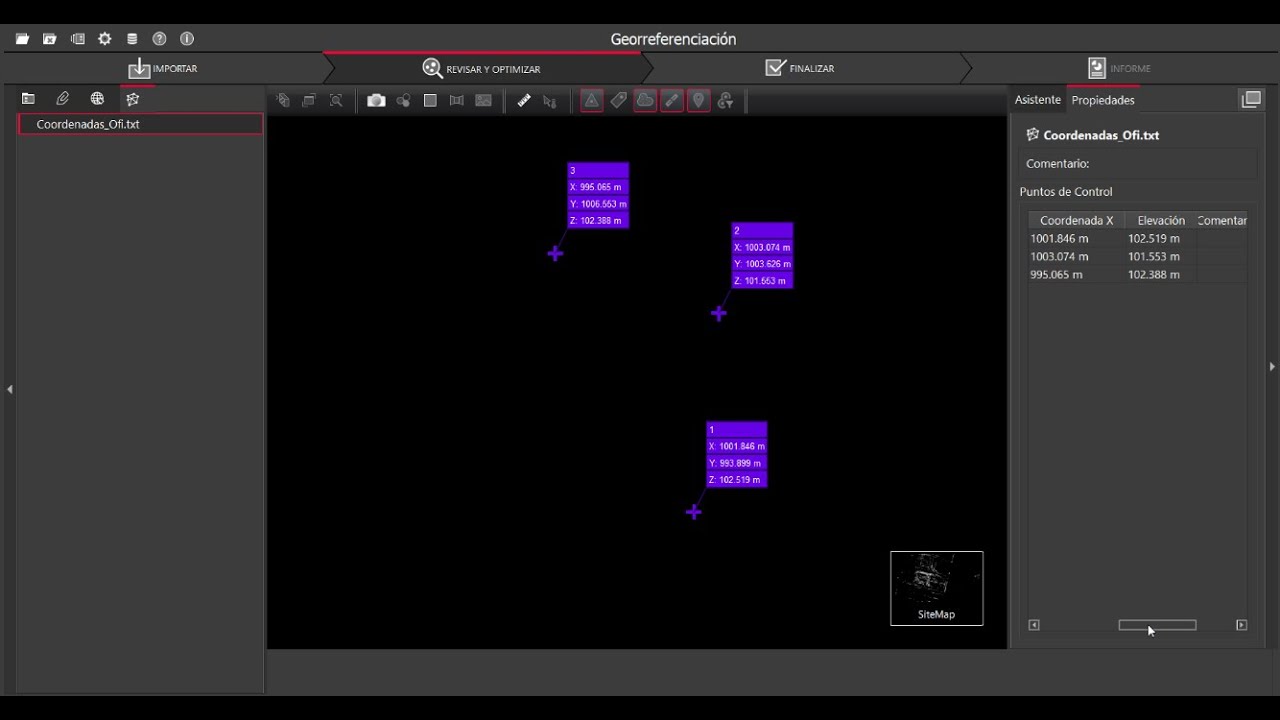Click the table scroll left arrow
Screen dimensions: 1280x720
1034,625
